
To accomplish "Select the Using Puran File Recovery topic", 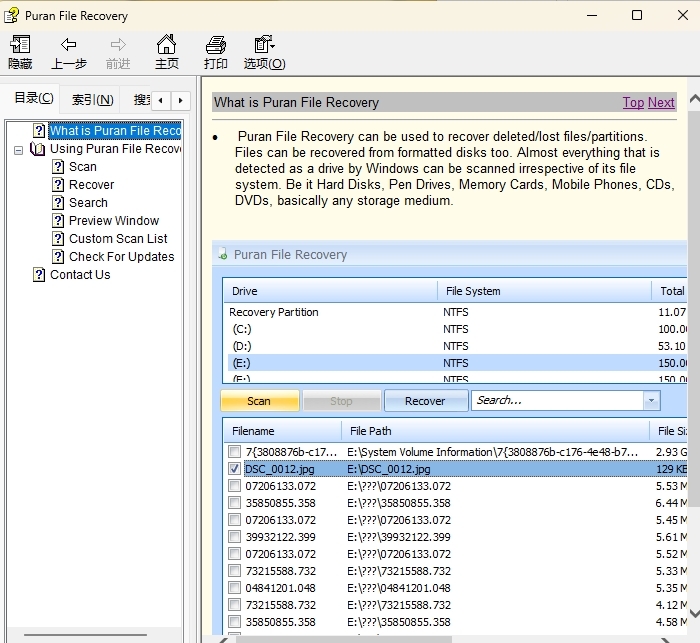I will point(115,149).
